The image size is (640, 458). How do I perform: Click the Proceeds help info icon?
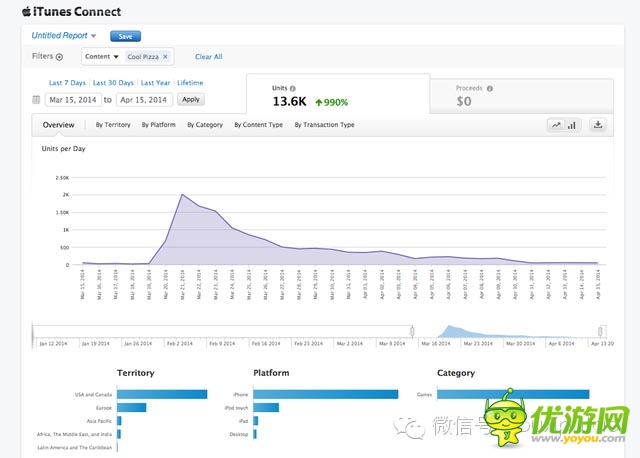coord(489,88)
